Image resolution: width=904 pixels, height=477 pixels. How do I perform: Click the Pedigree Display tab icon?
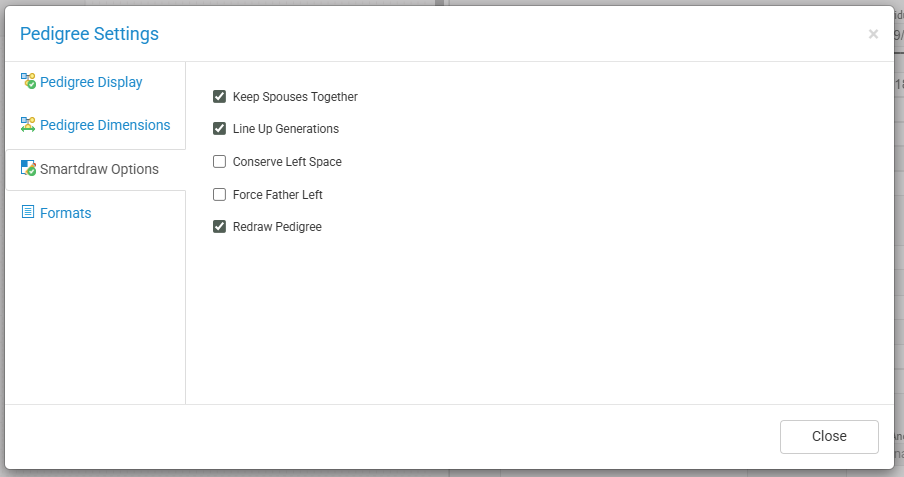(x=28, y=81)
